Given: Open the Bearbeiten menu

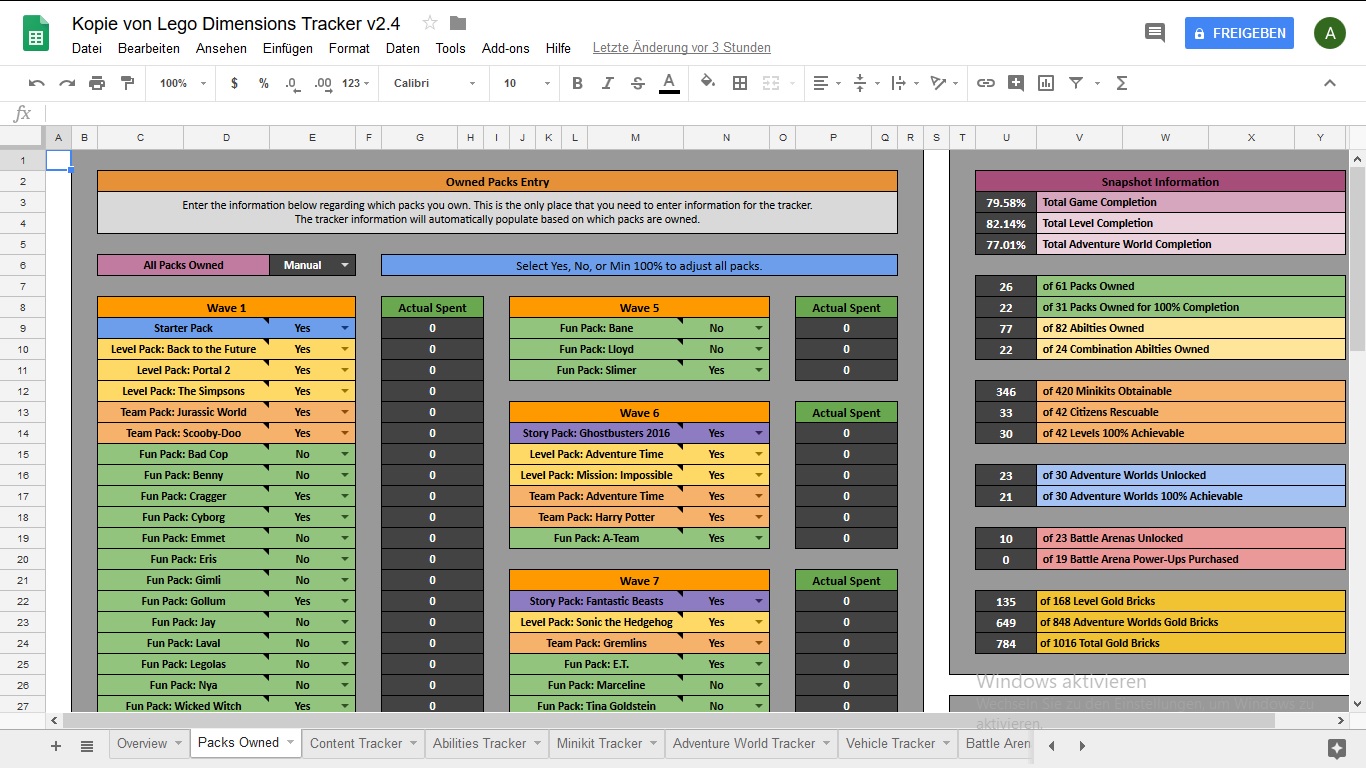Looking at the screenshot, I should pos(149,48).
